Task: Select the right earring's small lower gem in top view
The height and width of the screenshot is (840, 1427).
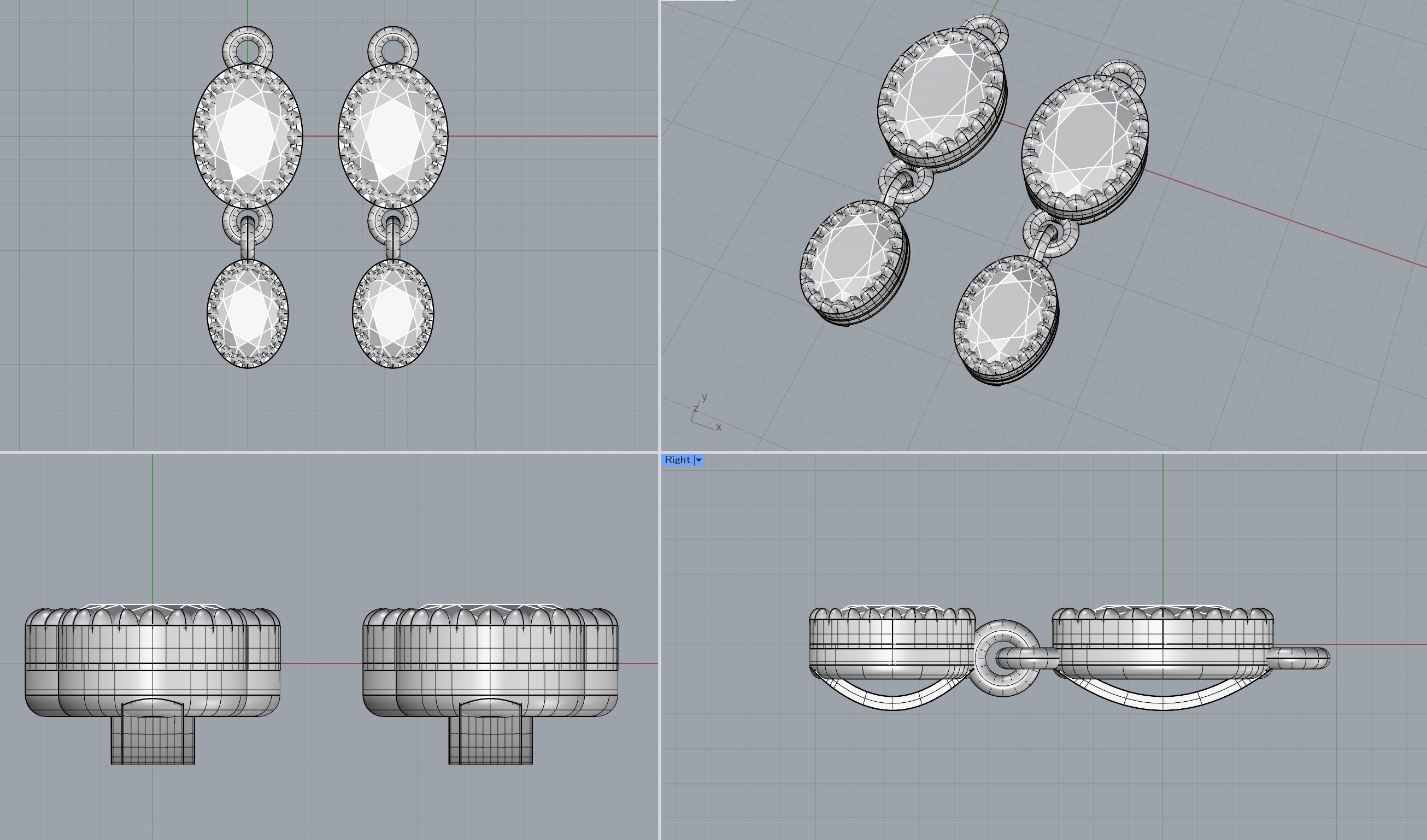Action: click(x=393, y=314)
